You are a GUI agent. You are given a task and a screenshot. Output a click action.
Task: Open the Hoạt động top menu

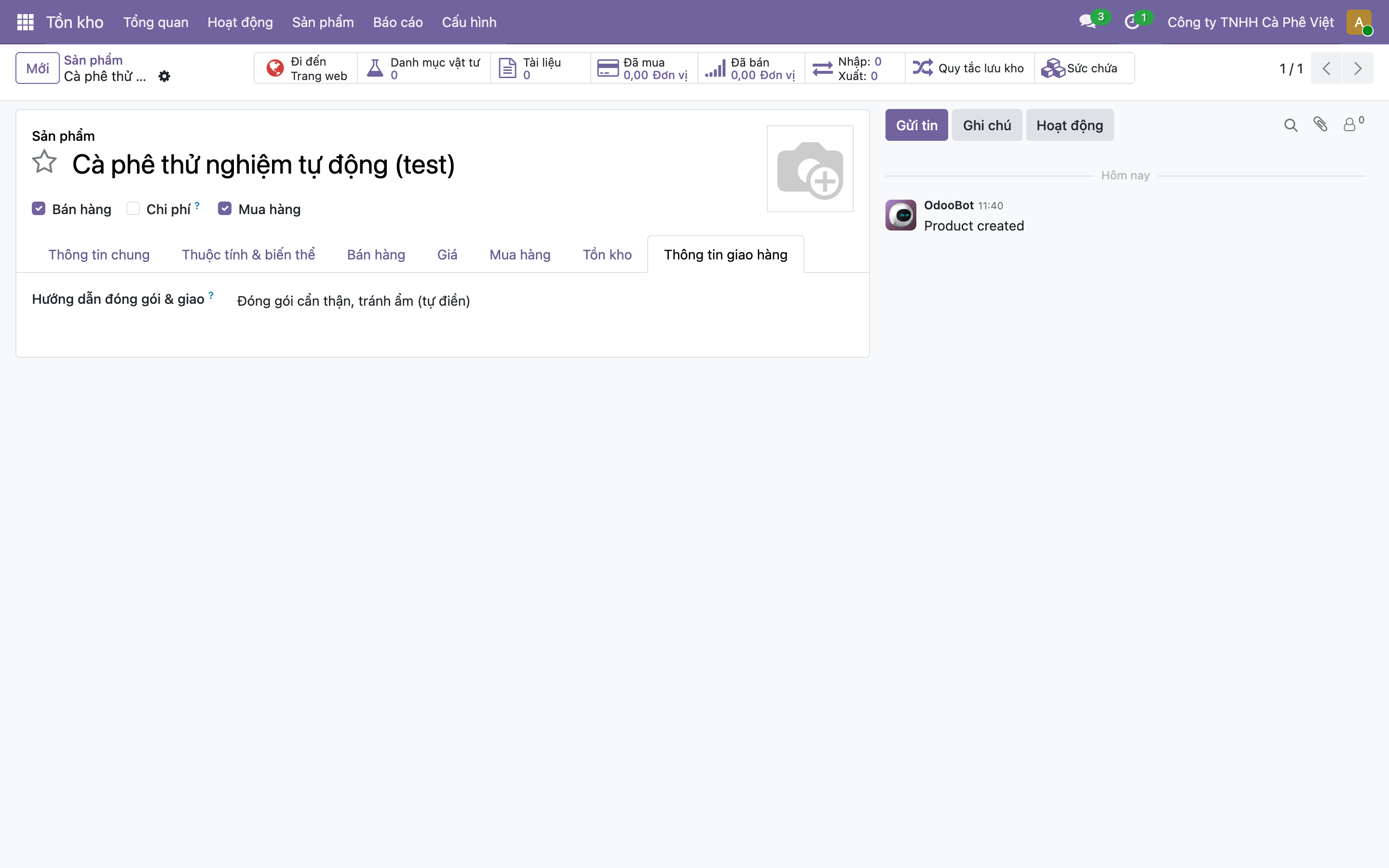(x=240, y=22)
